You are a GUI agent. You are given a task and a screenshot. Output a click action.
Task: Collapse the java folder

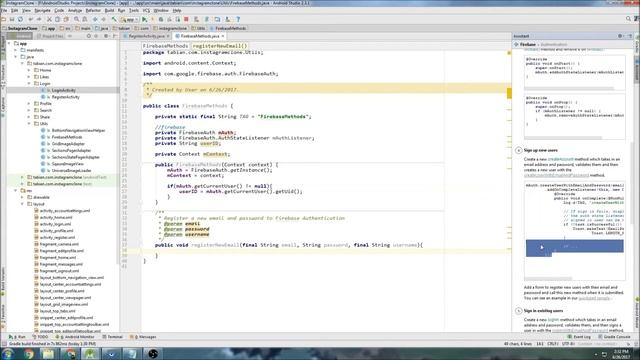pos(16,57)
